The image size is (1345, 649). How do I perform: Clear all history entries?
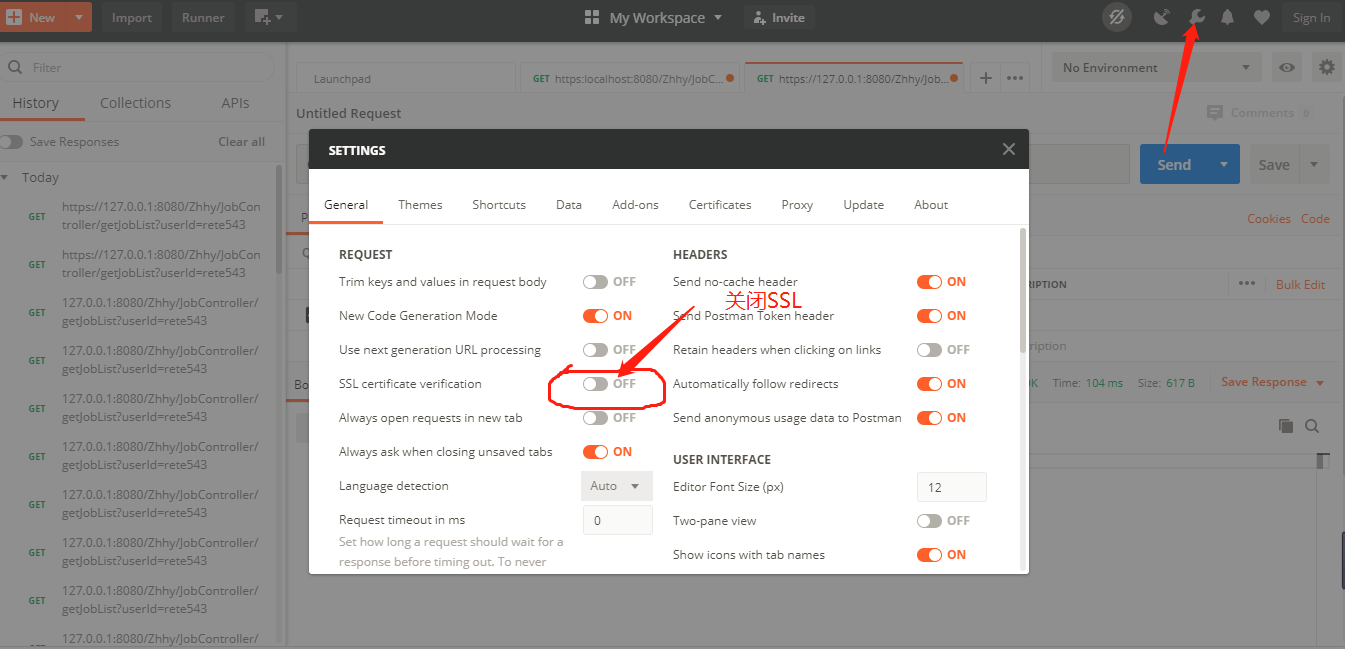[x=242, y=142]
